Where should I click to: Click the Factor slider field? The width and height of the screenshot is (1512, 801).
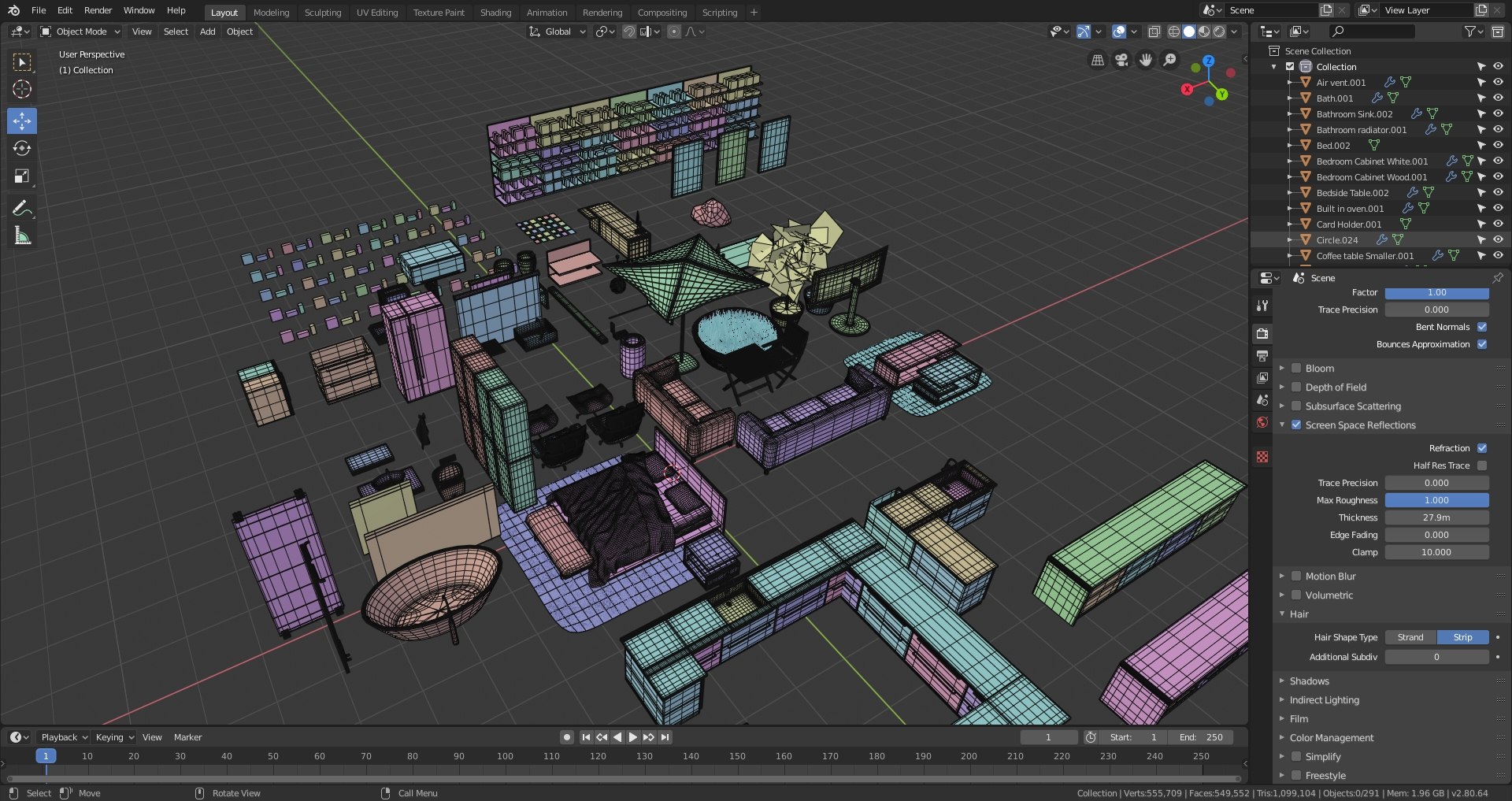(1437, 292)
